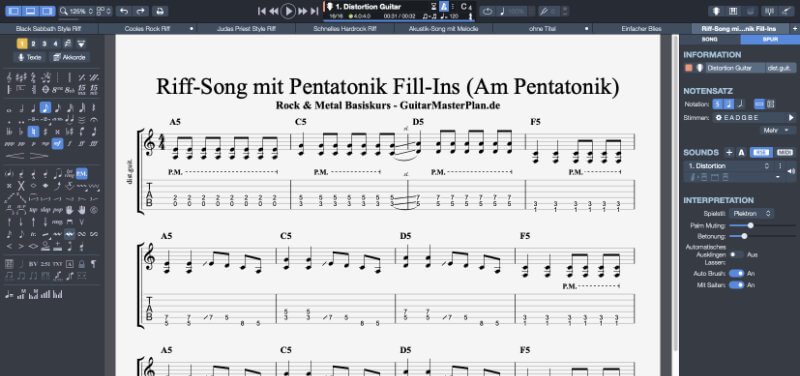This screenshot has width=800, height=376.
Task: Start playback with the Play button
Action: (288, 11)
